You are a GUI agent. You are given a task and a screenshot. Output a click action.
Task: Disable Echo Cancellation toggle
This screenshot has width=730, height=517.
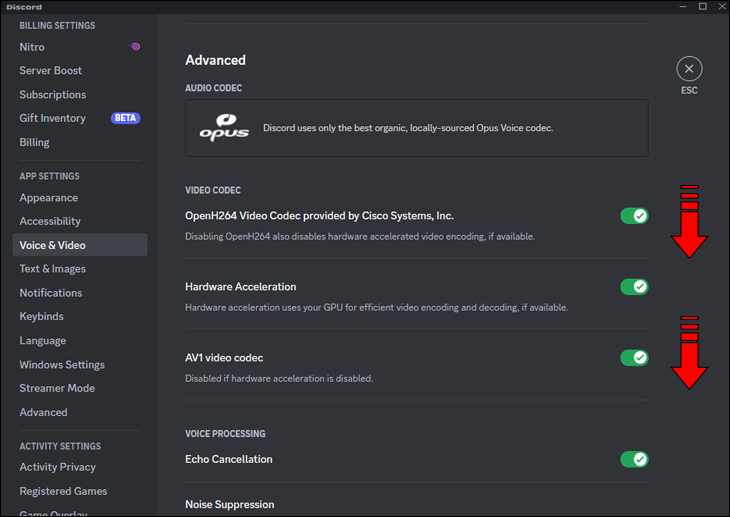click(x=634, y=460)
